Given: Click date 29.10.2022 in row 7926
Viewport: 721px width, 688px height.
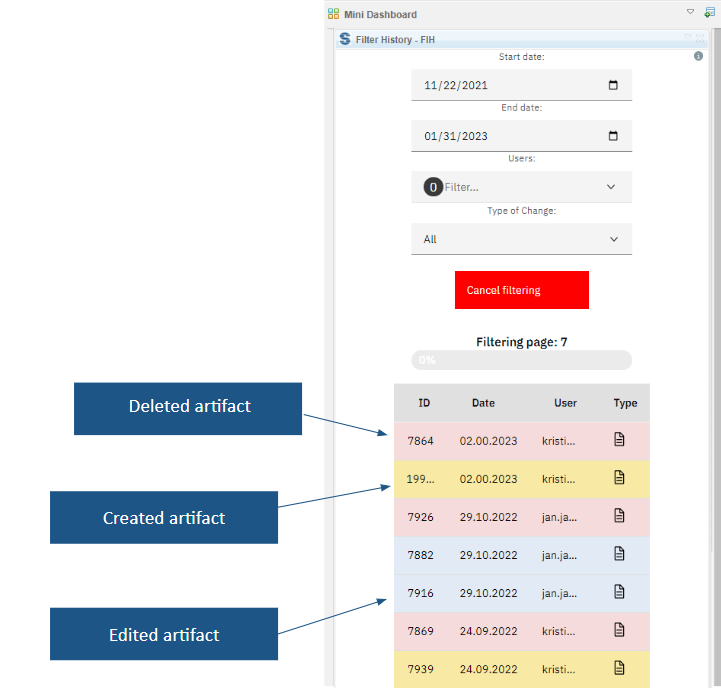Looking at the screenshot, I should pos(488,517).
